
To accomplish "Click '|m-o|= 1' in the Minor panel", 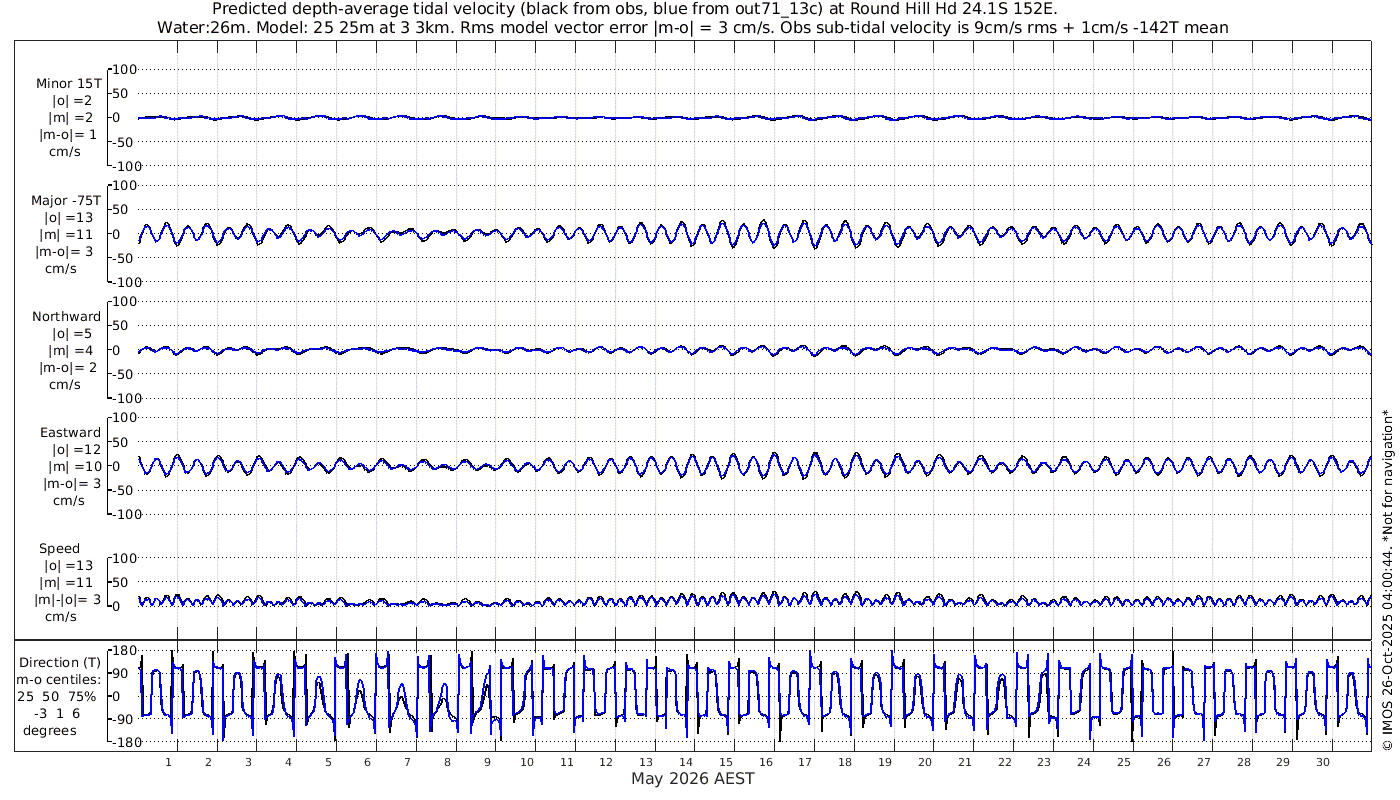I will [69, 135].
